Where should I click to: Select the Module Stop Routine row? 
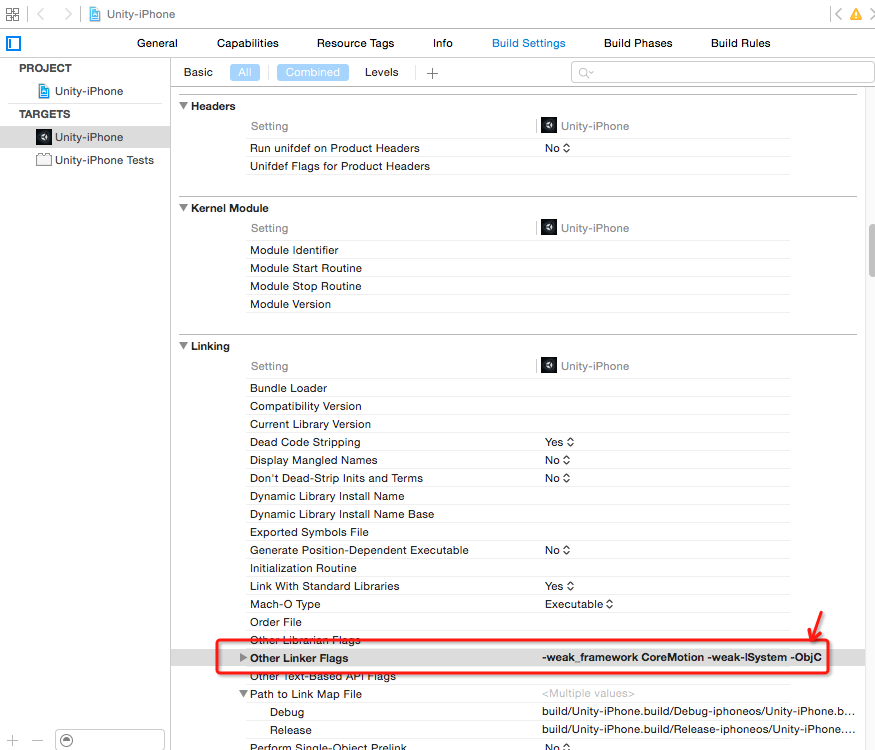click(x=518, y=286)
